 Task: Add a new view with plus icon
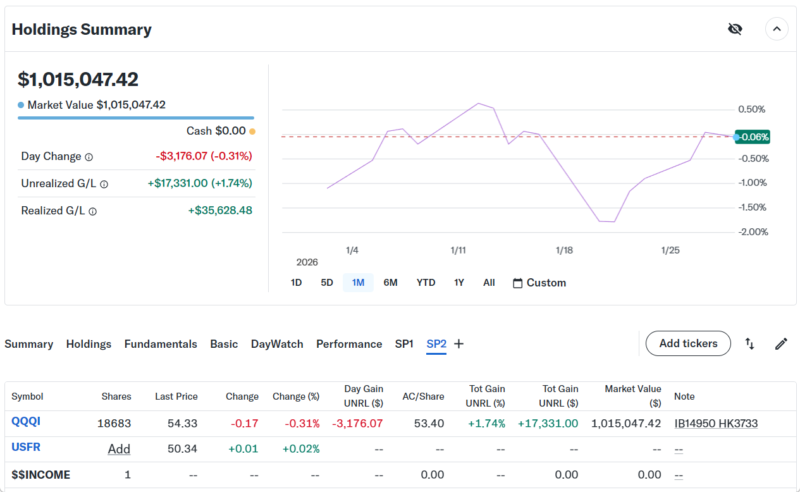point(459,344)
